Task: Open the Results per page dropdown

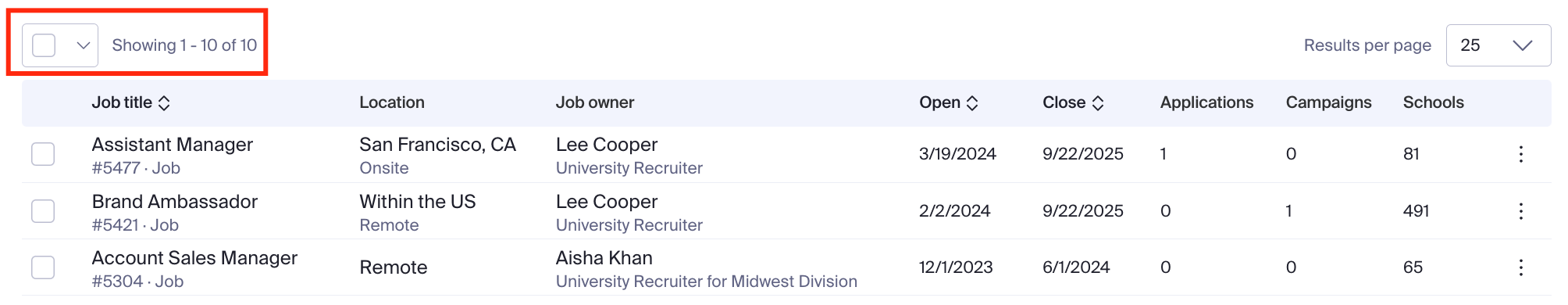Action: coord(1499,45)
